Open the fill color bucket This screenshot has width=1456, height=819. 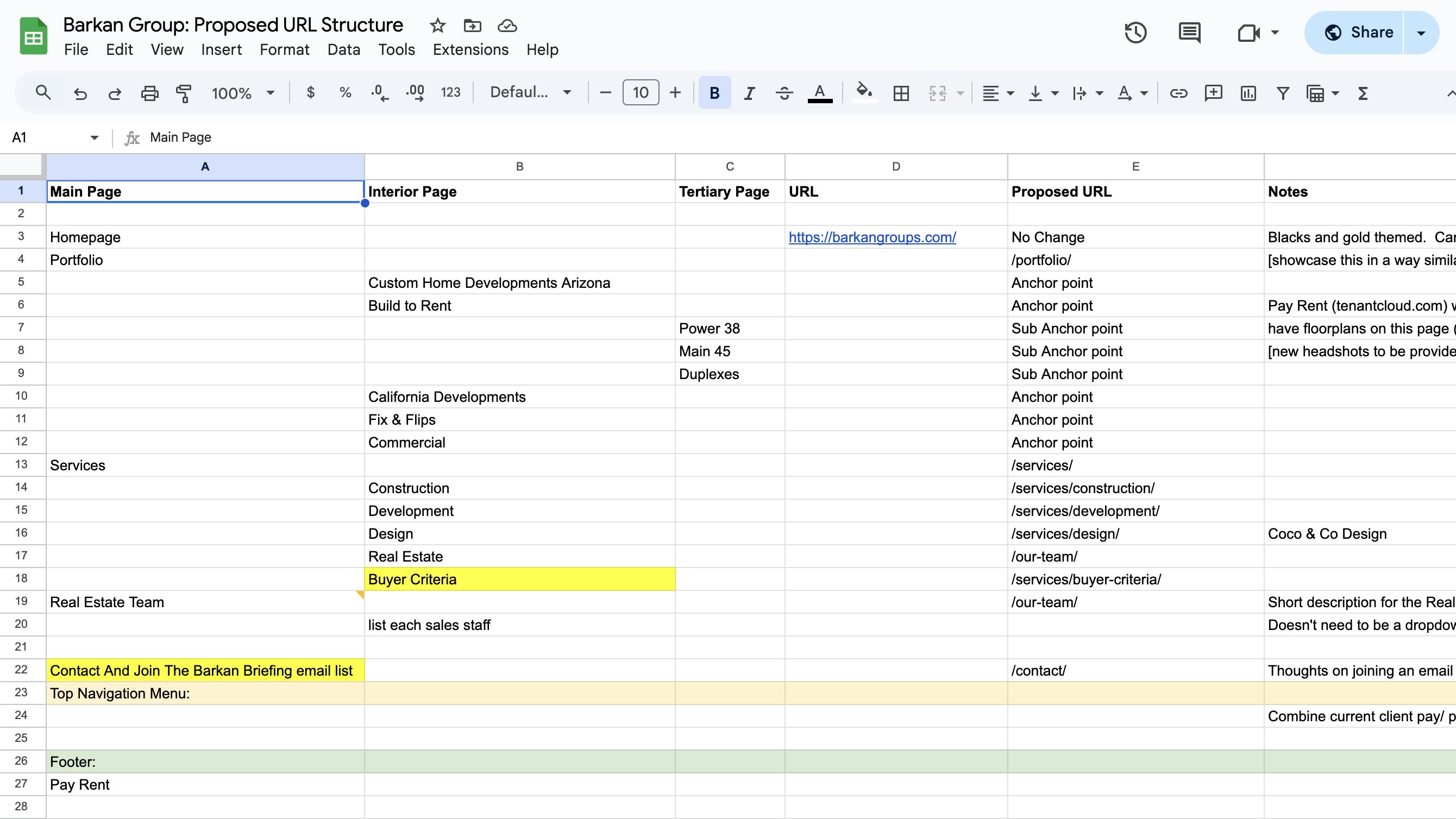point(864,93)
